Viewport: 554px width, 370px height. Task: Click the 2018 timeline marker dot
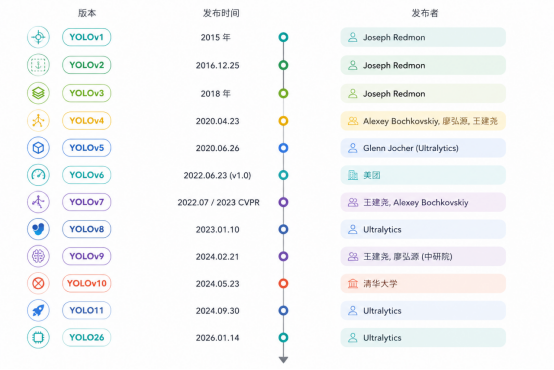click(x=283, y=93)
